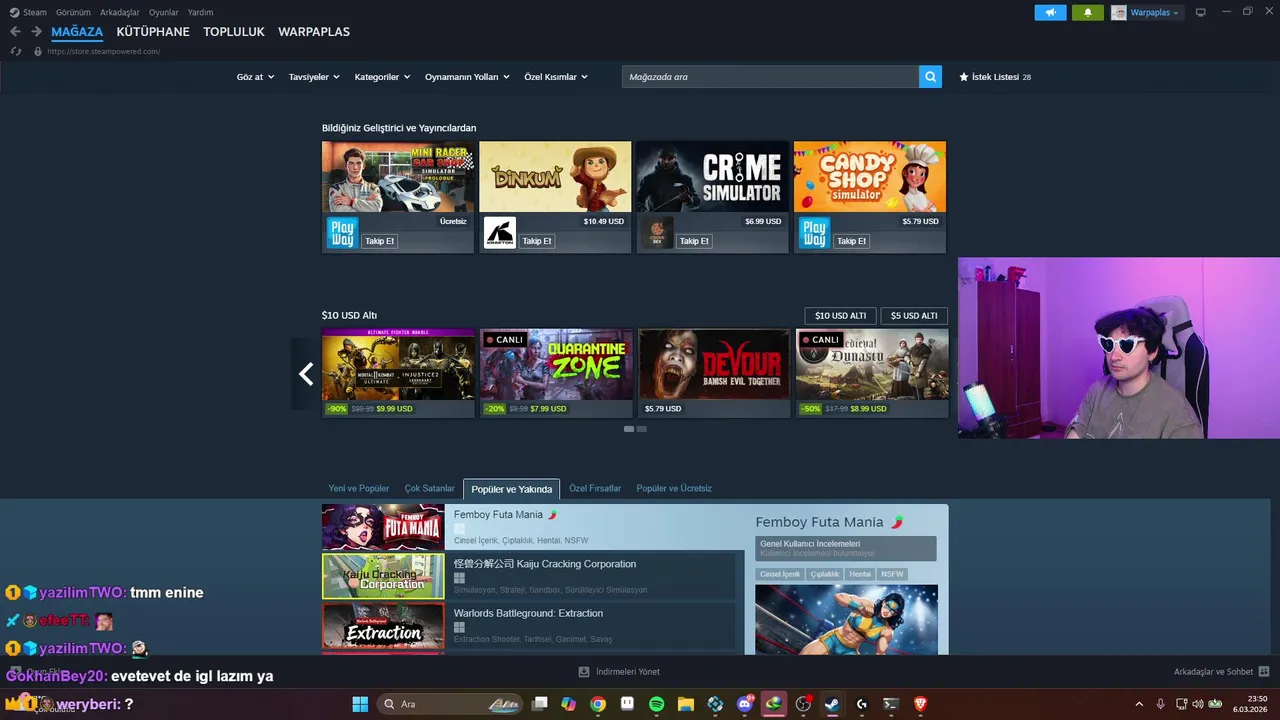
Task: Show hidden system tray icons
Action: (x=1139, y=704)
